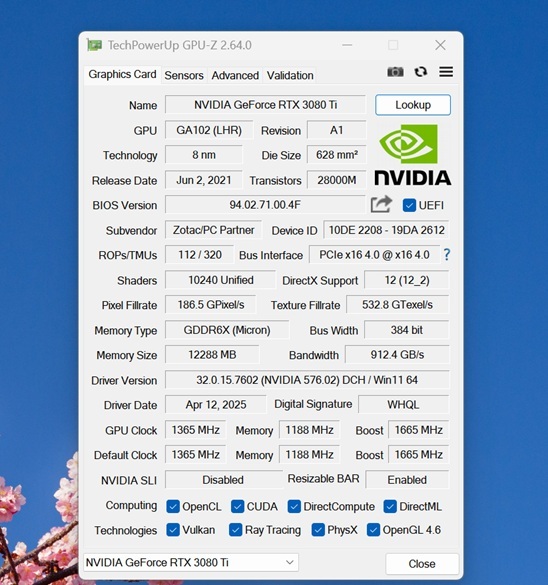The height and width of the screenshot is (585, 548).
Task: Toggle the DirectCompute checkbox
Action: coord(294,506)
